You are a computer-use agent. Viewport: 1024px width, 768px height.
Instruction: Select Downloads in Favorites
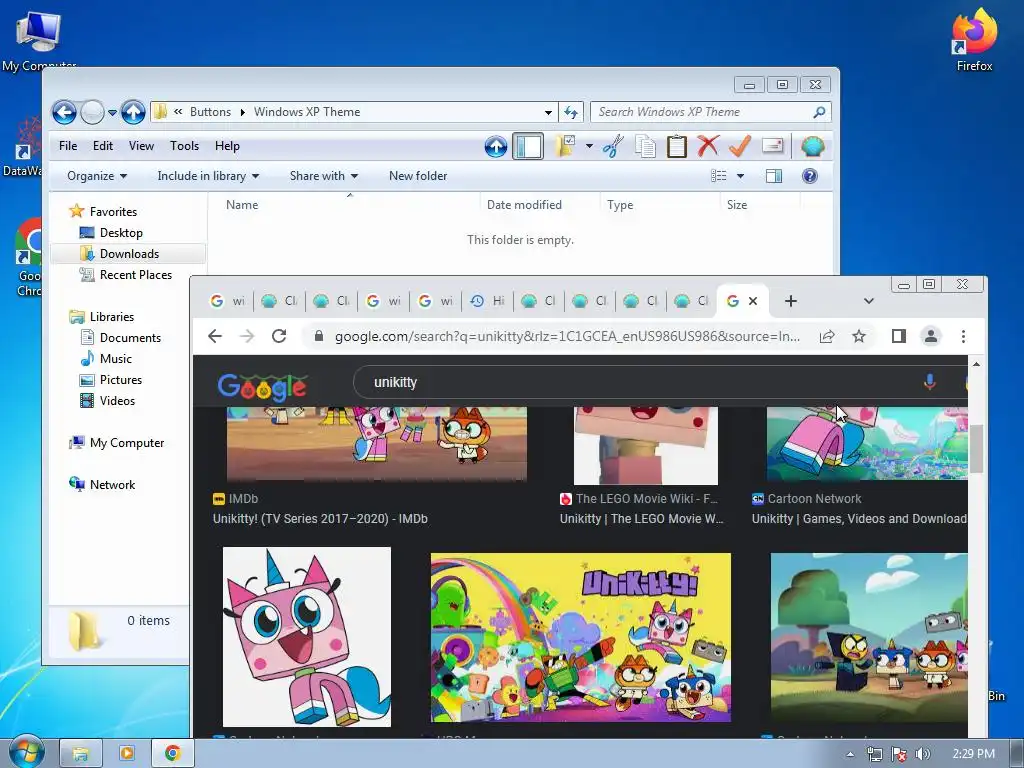point(129,253)
